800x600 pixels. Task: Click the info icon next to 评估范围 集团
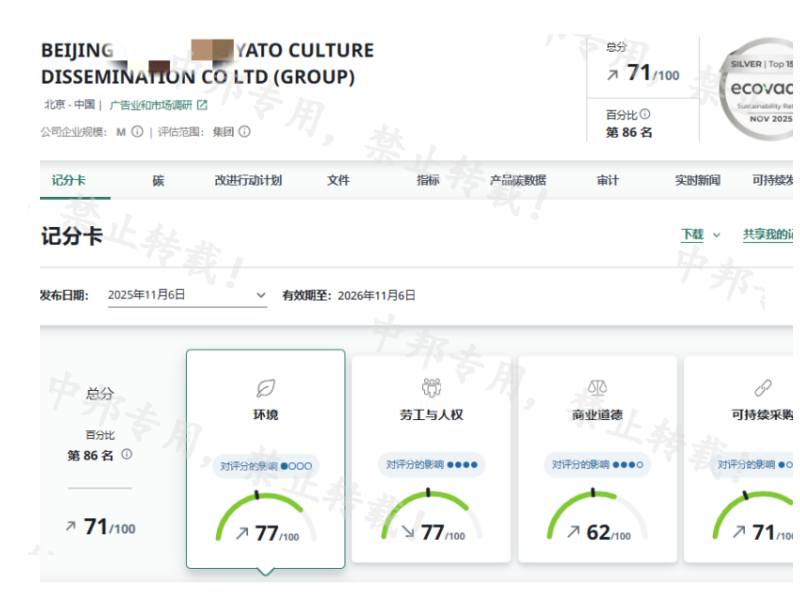click(244, 131)
